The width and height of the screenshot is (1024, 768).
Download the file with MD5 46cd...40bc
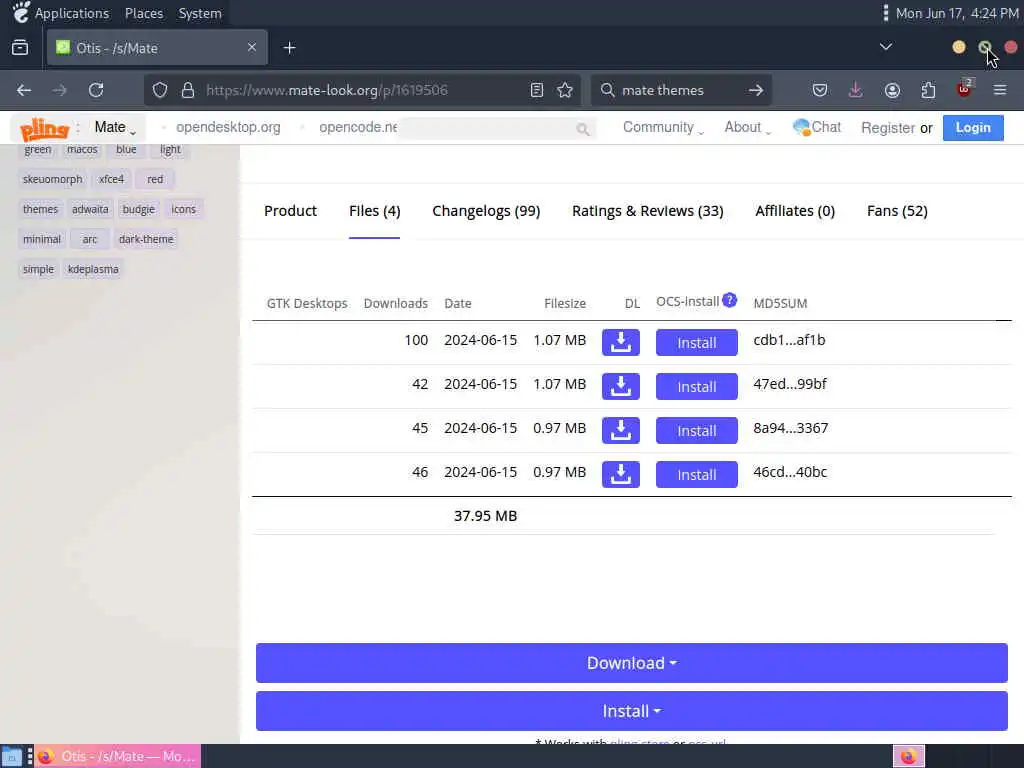620,474
